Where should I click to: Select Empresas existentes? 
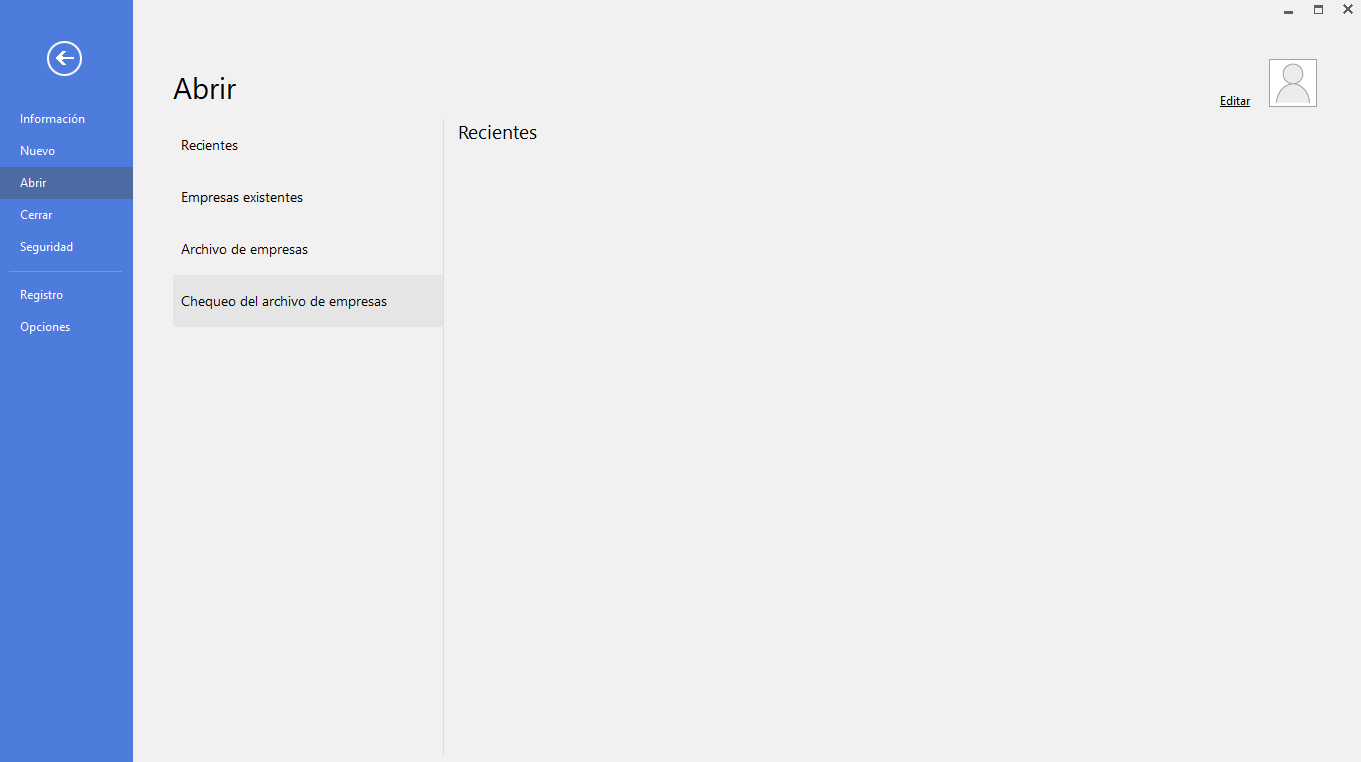pos(308,197)
